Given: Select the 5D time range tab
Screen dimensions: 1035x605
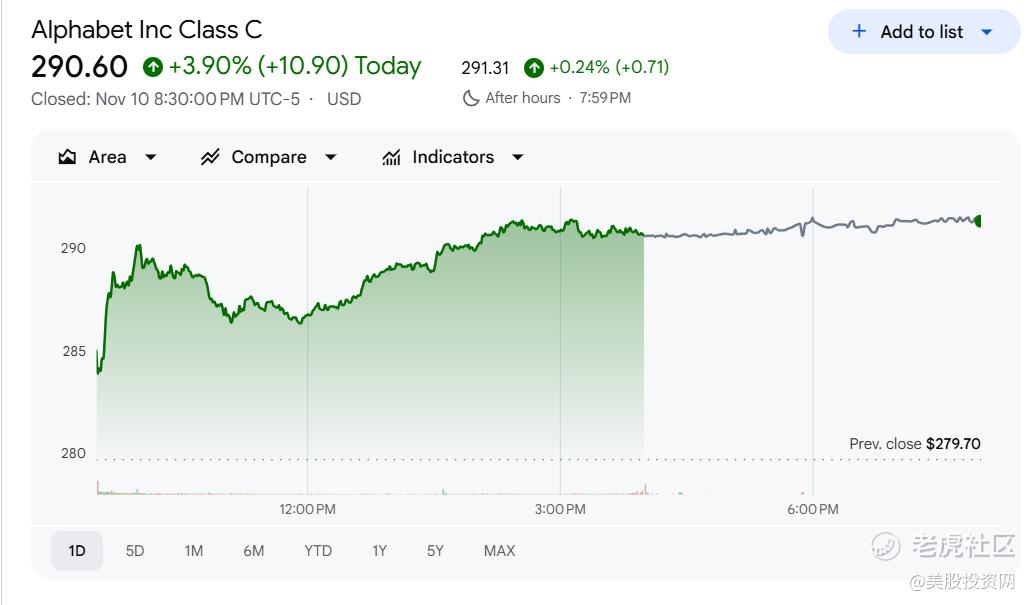Looking at the screenshot, I should click(x=135, y=551).
